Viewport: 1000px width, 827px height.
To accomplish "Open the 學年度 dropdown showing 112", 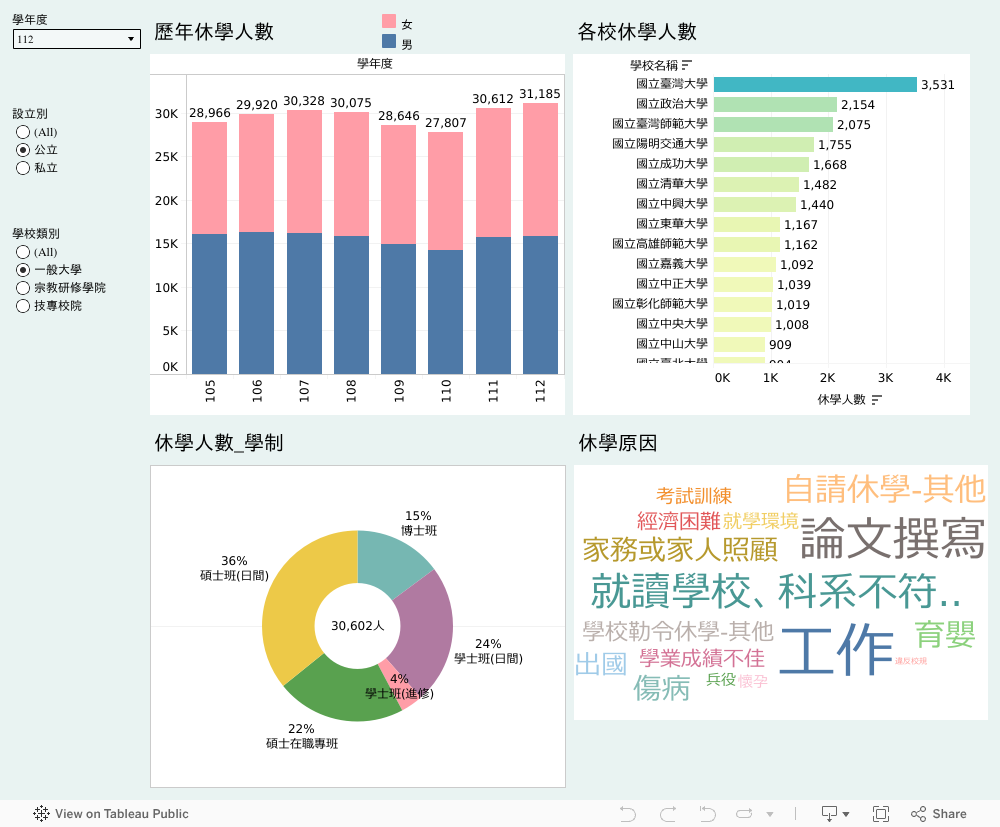I will [76, 39].
